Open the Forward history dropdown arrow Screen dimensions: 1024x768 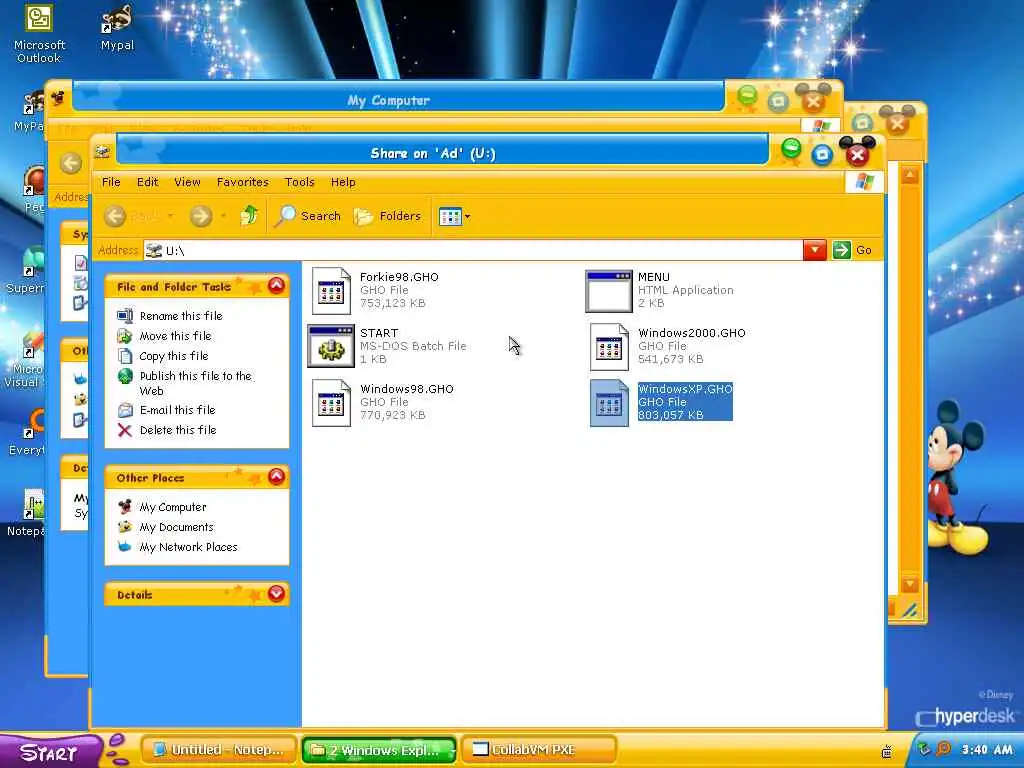223,216
